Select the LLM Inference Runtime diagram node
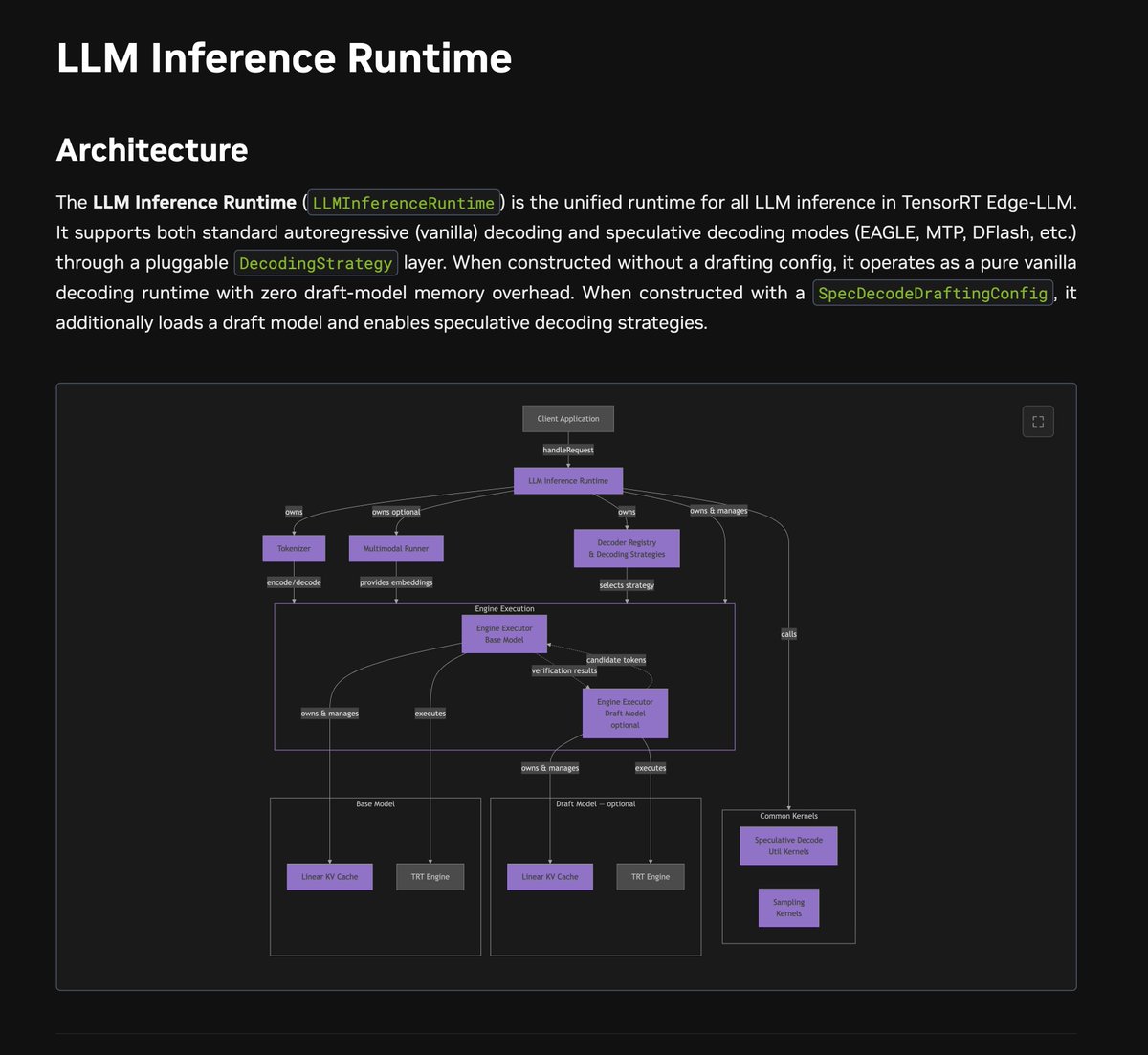Screen dimensions: 1148x1055 point(568,481)
